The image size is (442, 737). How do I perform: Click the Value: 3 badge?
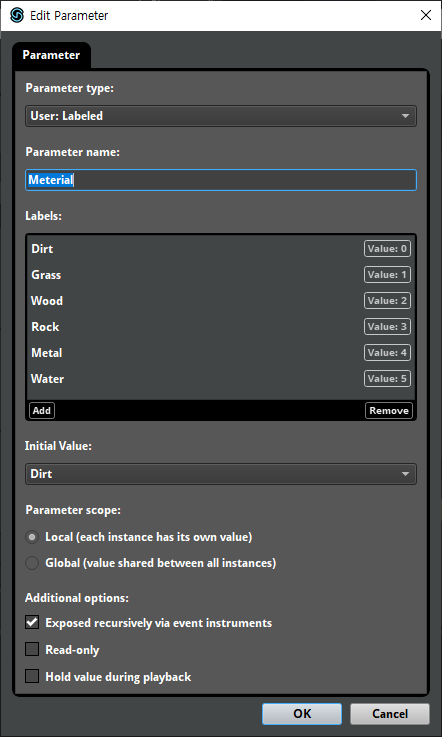point(387,327)
